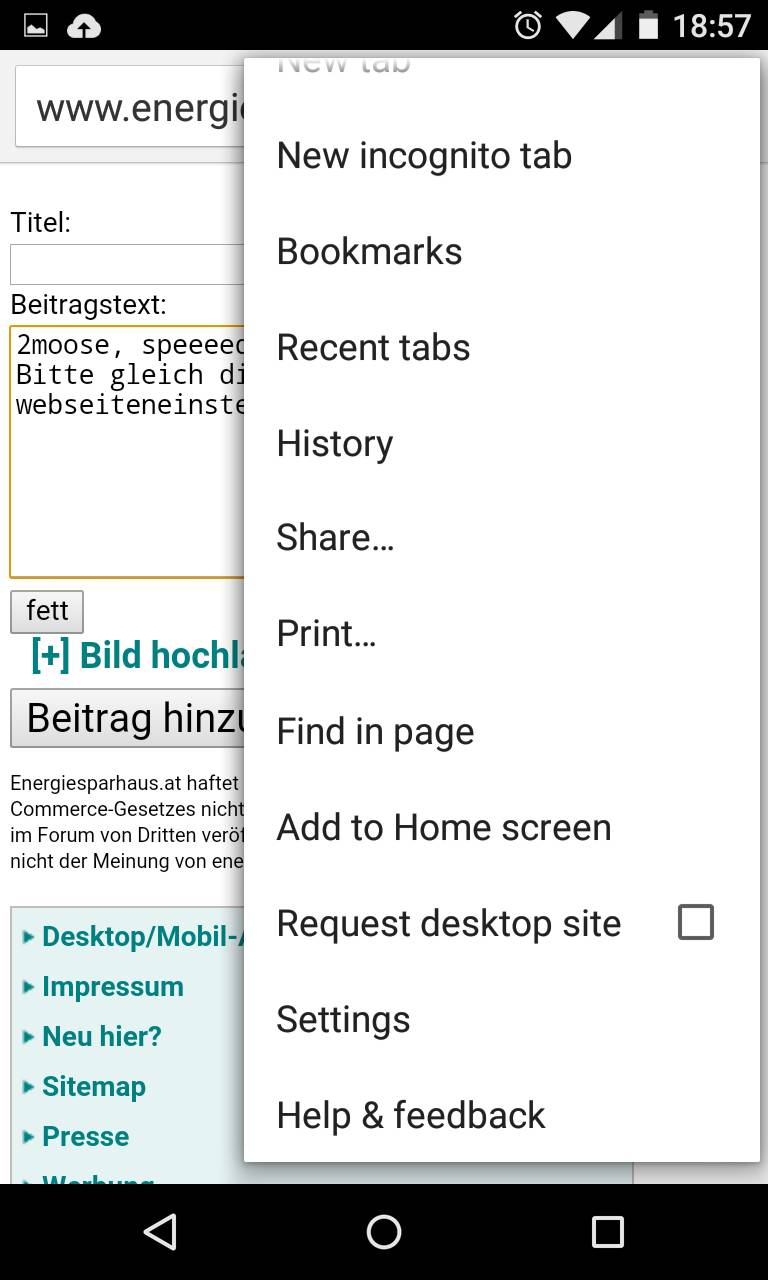Tap the battery status icon
768x1280 pixels.
(648, 25)
